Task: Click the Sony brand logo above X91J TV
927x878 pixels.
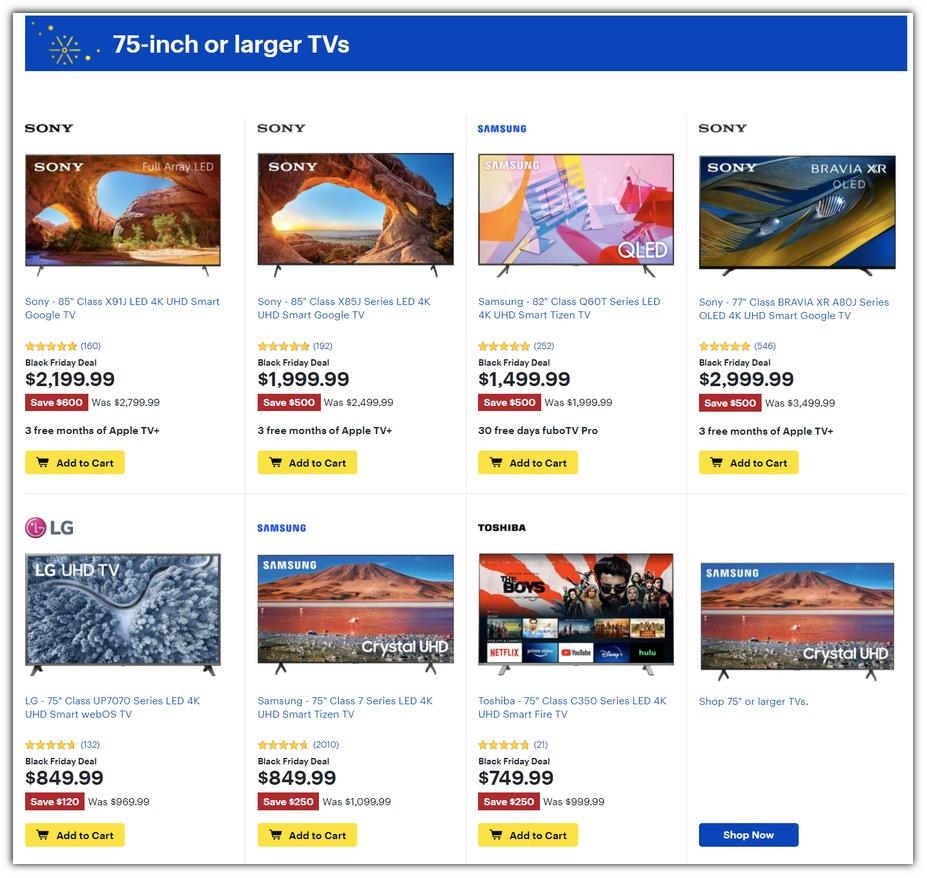Action: pos(48,128)
